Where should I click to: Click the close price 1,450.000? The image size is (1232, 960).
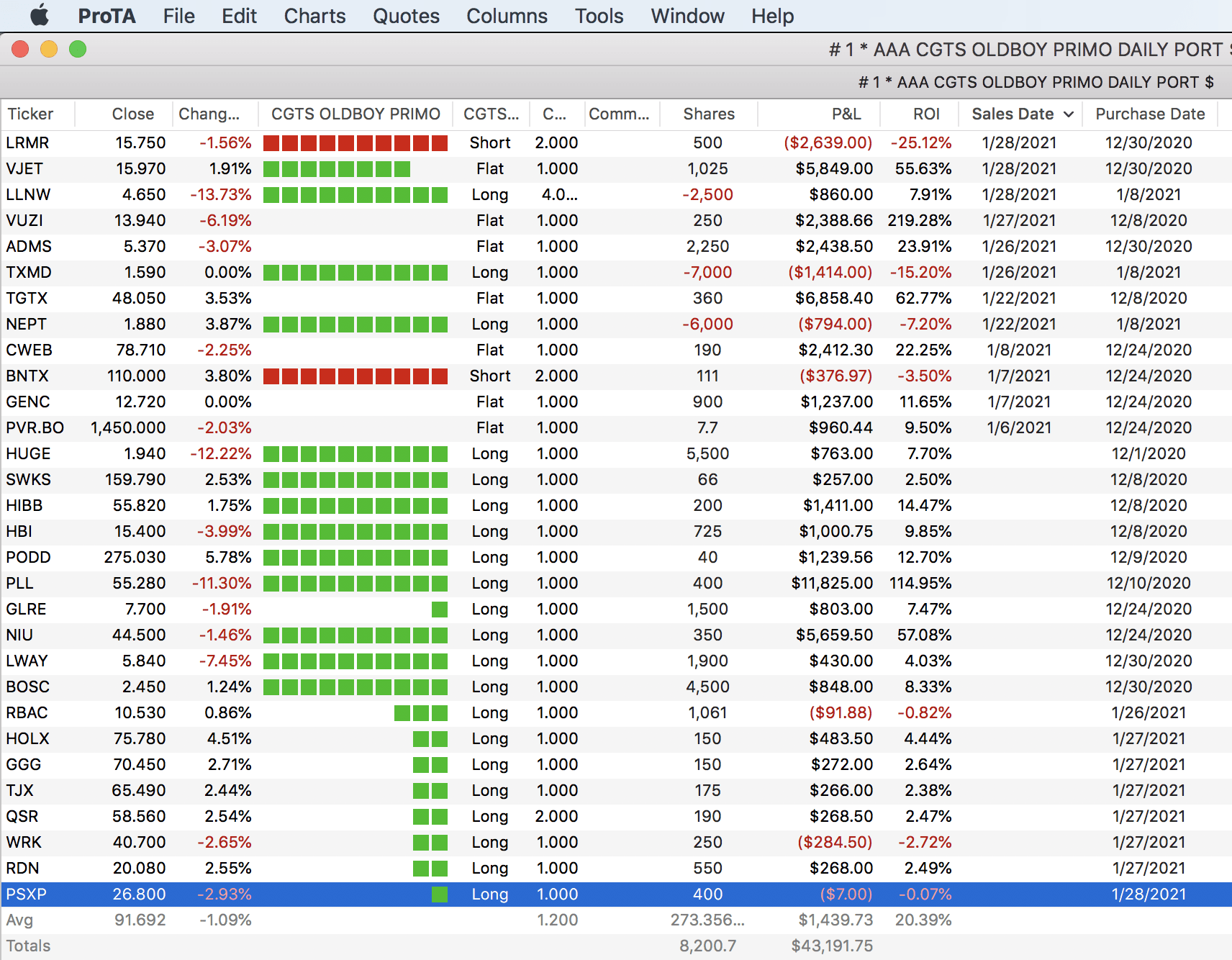tap(128, 427)
